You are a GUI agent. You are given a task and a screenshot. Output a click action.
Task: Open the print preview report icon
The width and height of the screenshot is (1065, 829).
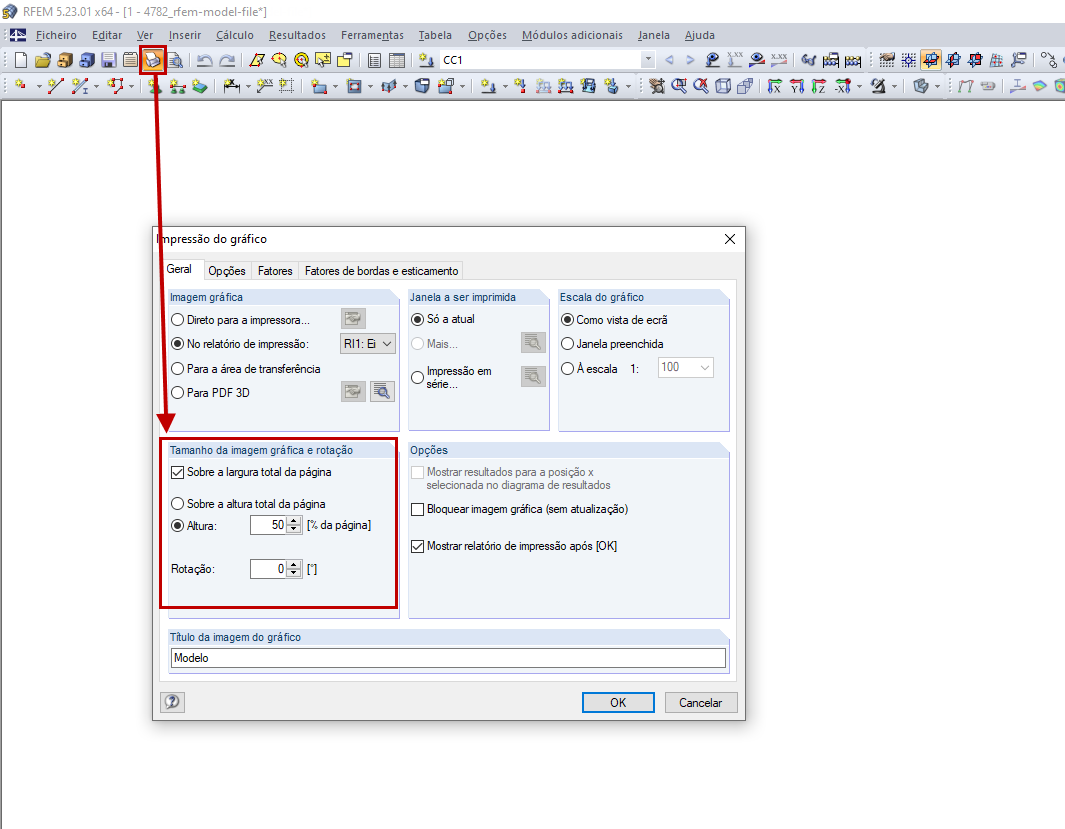click(175, 60)
